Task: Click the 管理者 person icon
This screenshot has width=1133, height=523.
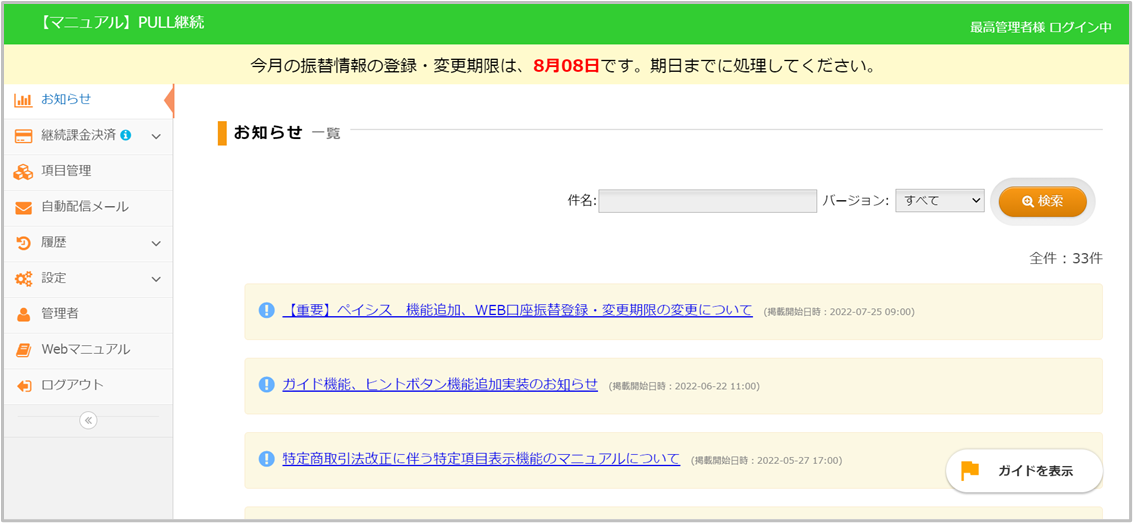Action: (23, 314)
